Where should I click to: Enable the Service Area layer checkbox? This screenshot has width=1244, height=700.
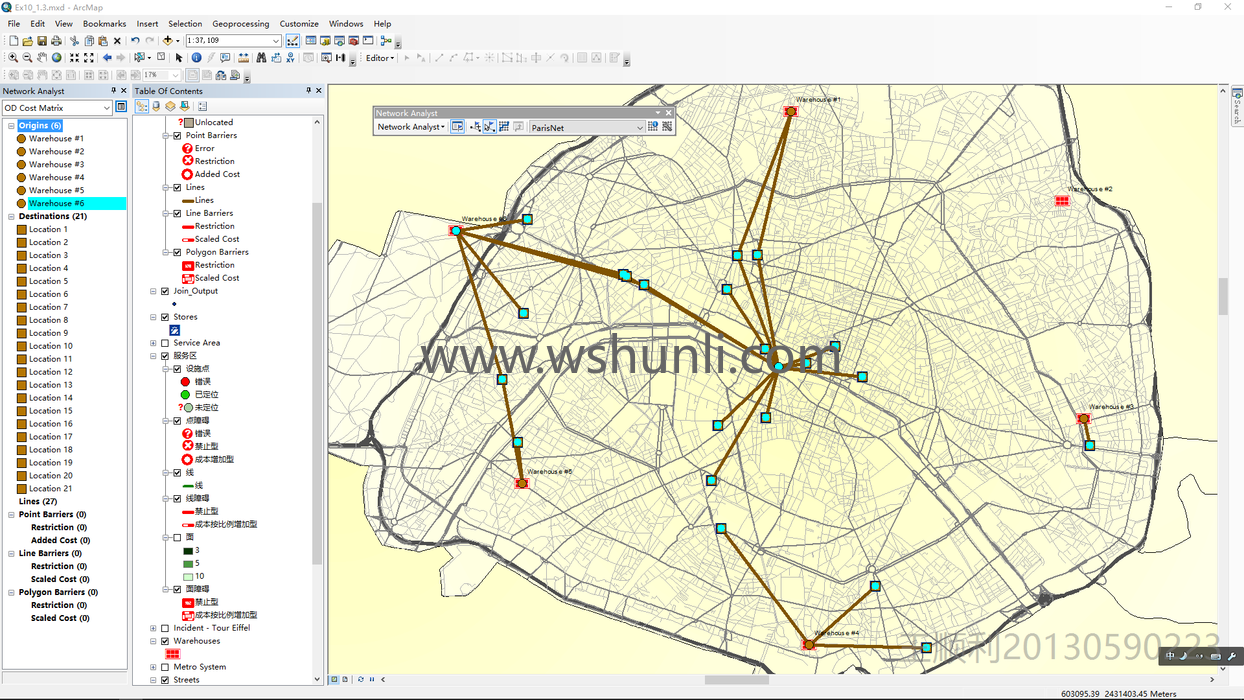(x=165, y=343)
